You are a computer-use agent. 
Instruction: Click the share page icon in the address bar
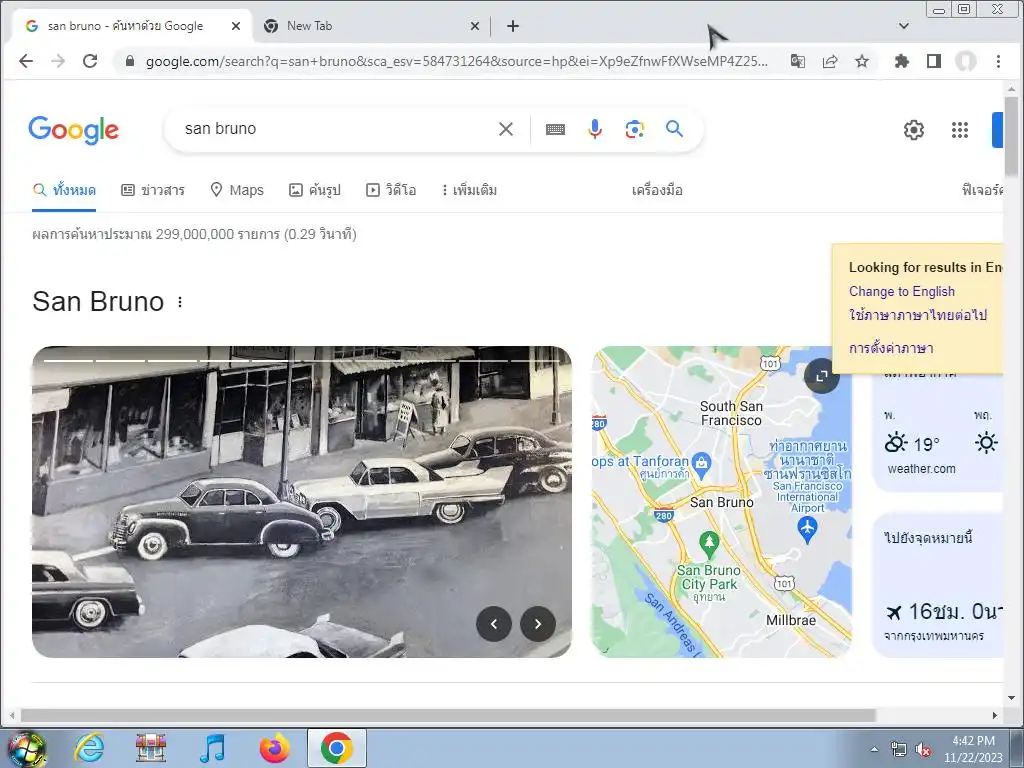click(830, 61)
